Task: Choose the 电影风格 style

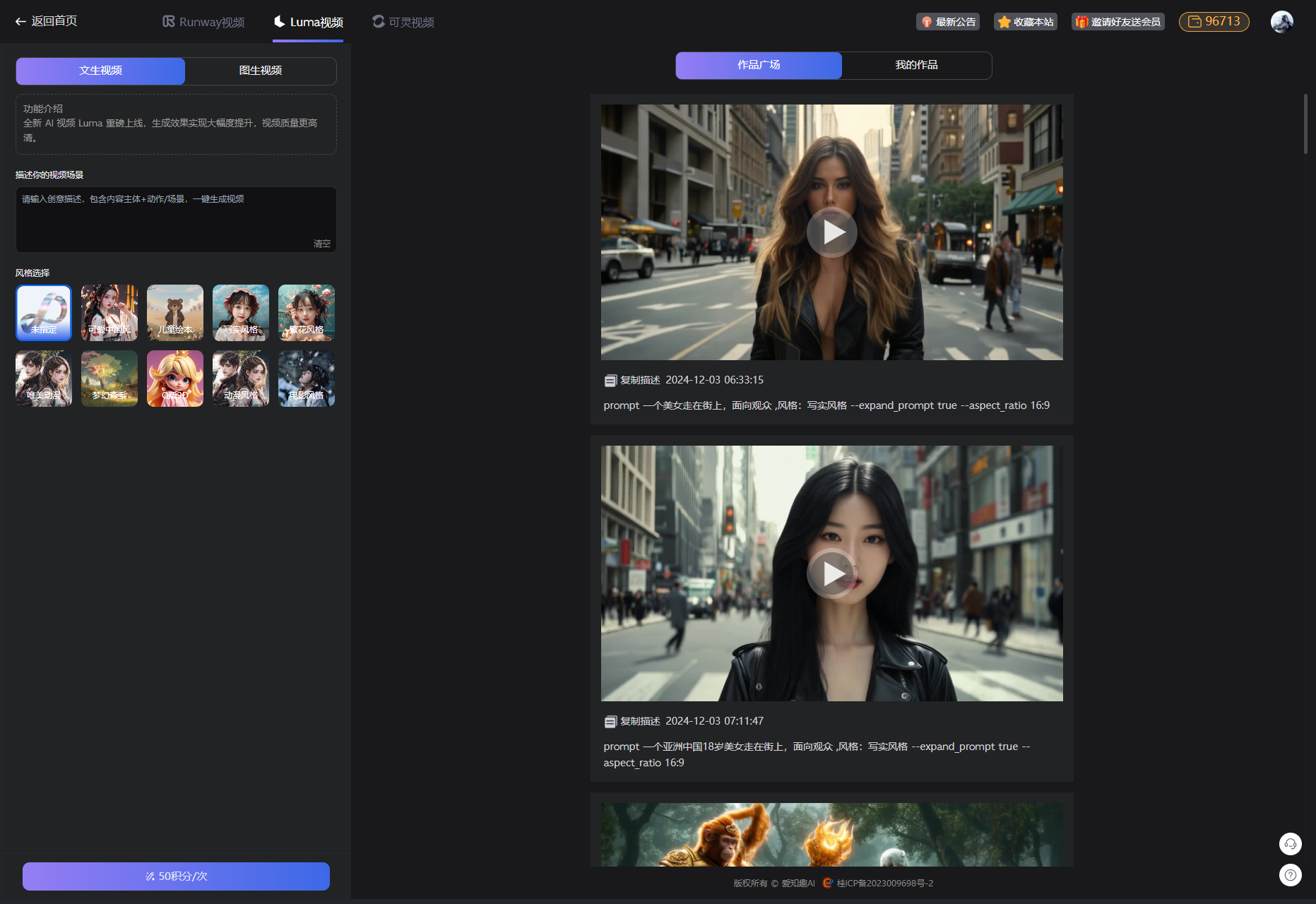Action: point(307,379)
